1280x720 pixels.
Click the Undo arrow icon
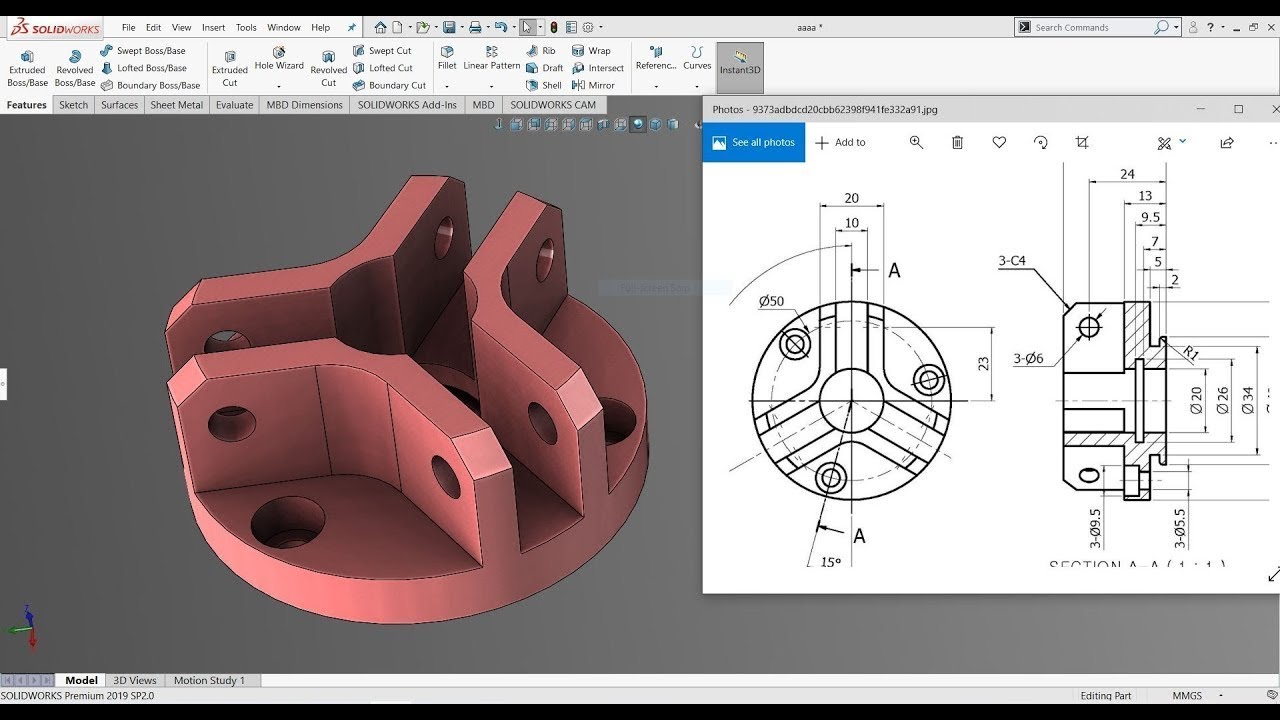[x=500, y=27]
